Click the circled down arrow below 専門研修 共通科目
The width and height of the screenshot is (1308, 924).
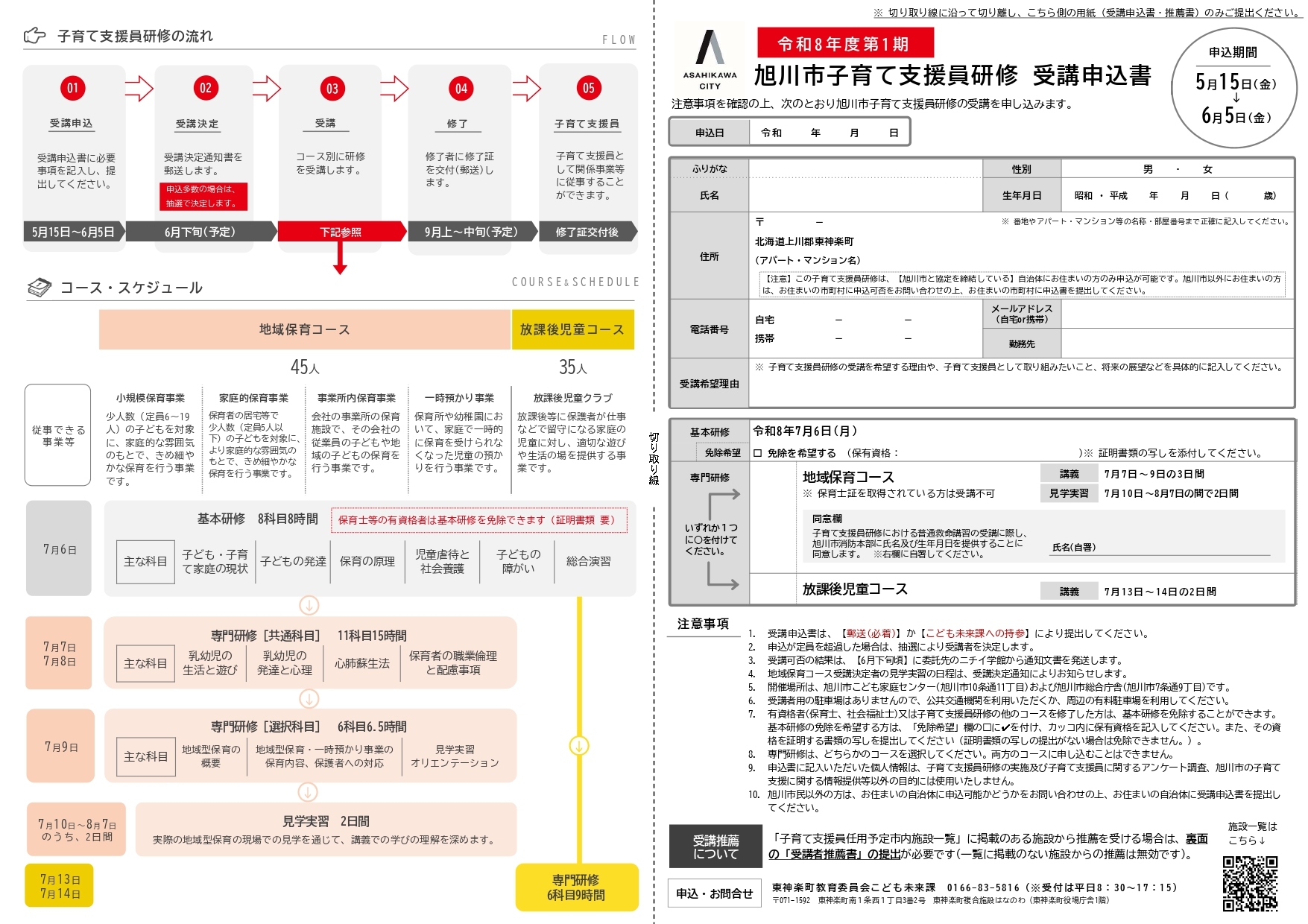tap(309, 698)
